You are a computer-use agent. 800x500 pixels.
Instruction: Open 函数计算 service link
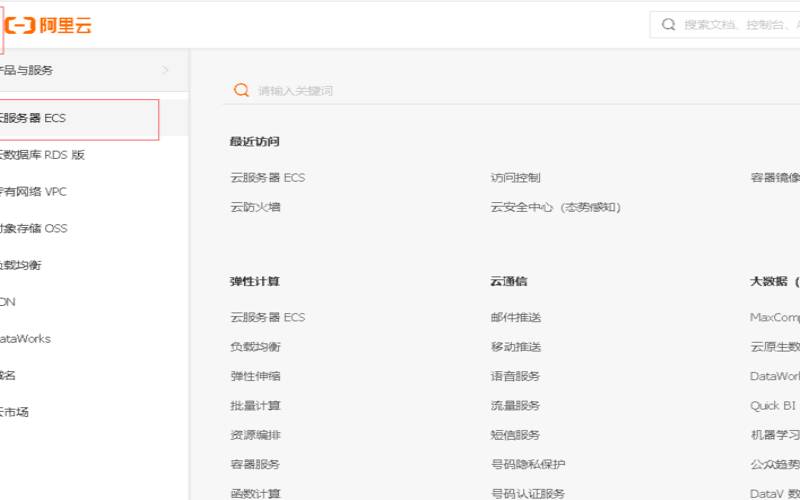tap(255, 493)
